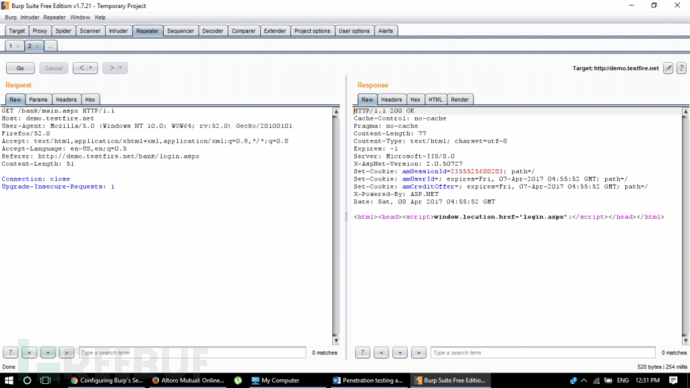
Task: Show response Render view
Action: (x=460, y=99)
